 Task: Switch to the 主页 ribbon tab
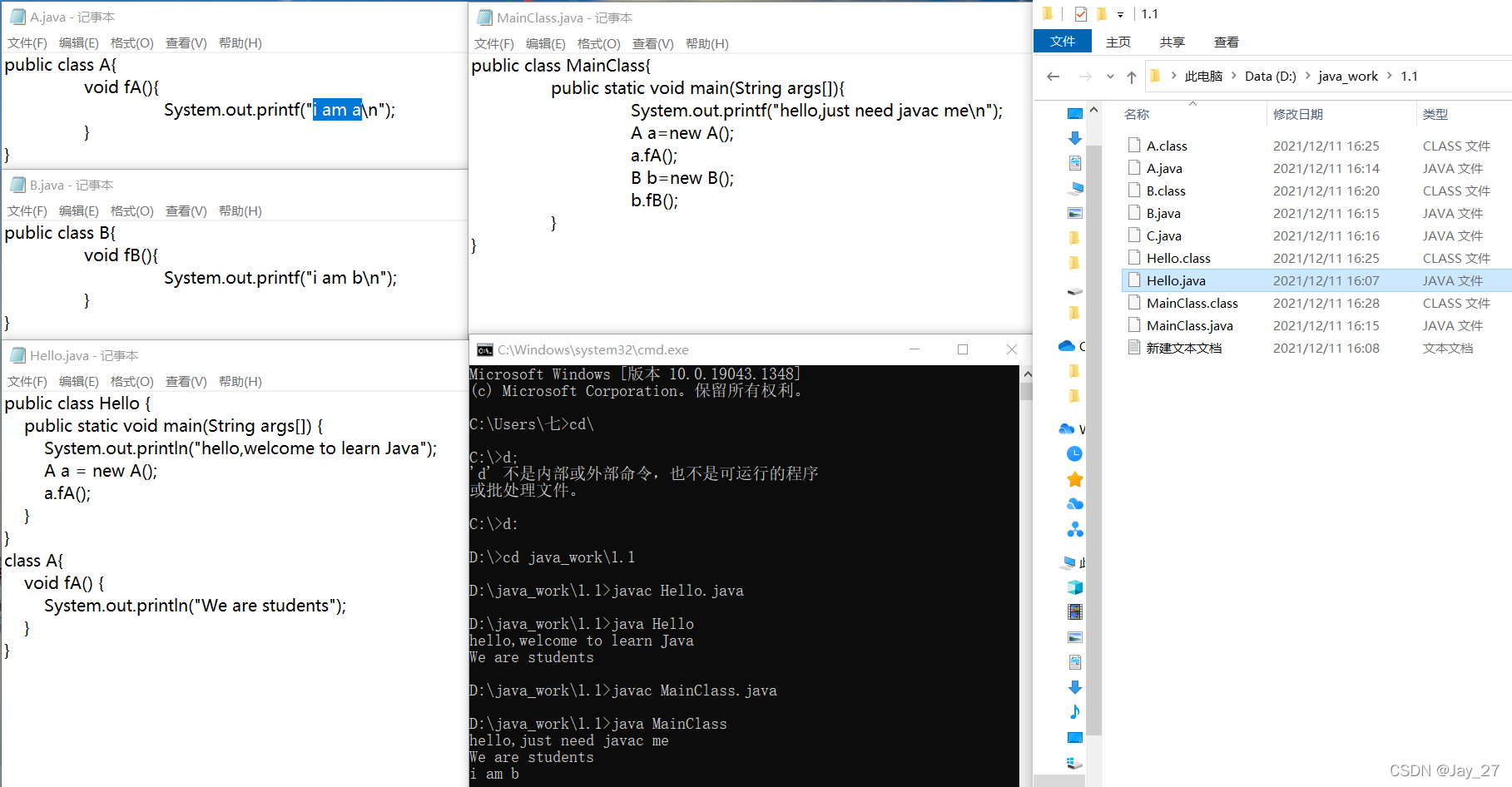pyautogui.click(x=1118, y=41)
